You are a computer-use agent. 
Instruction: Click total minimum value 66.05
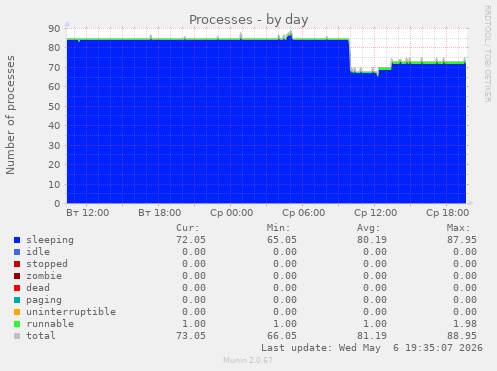(282, 336)
